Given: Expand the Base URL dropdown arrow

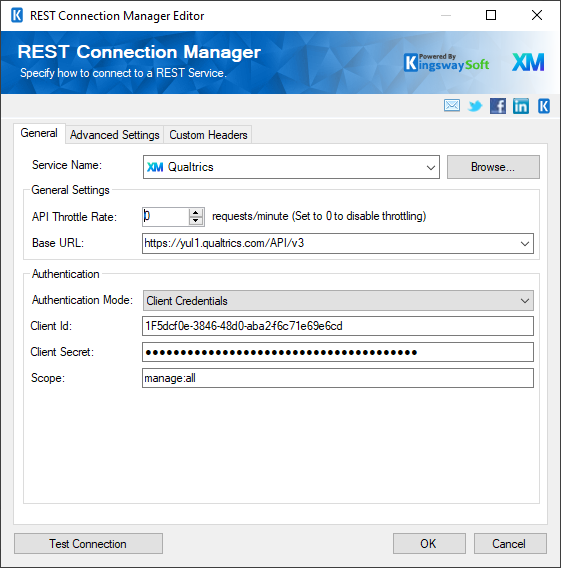Looking at the screenshot, I should coord(525,243).
